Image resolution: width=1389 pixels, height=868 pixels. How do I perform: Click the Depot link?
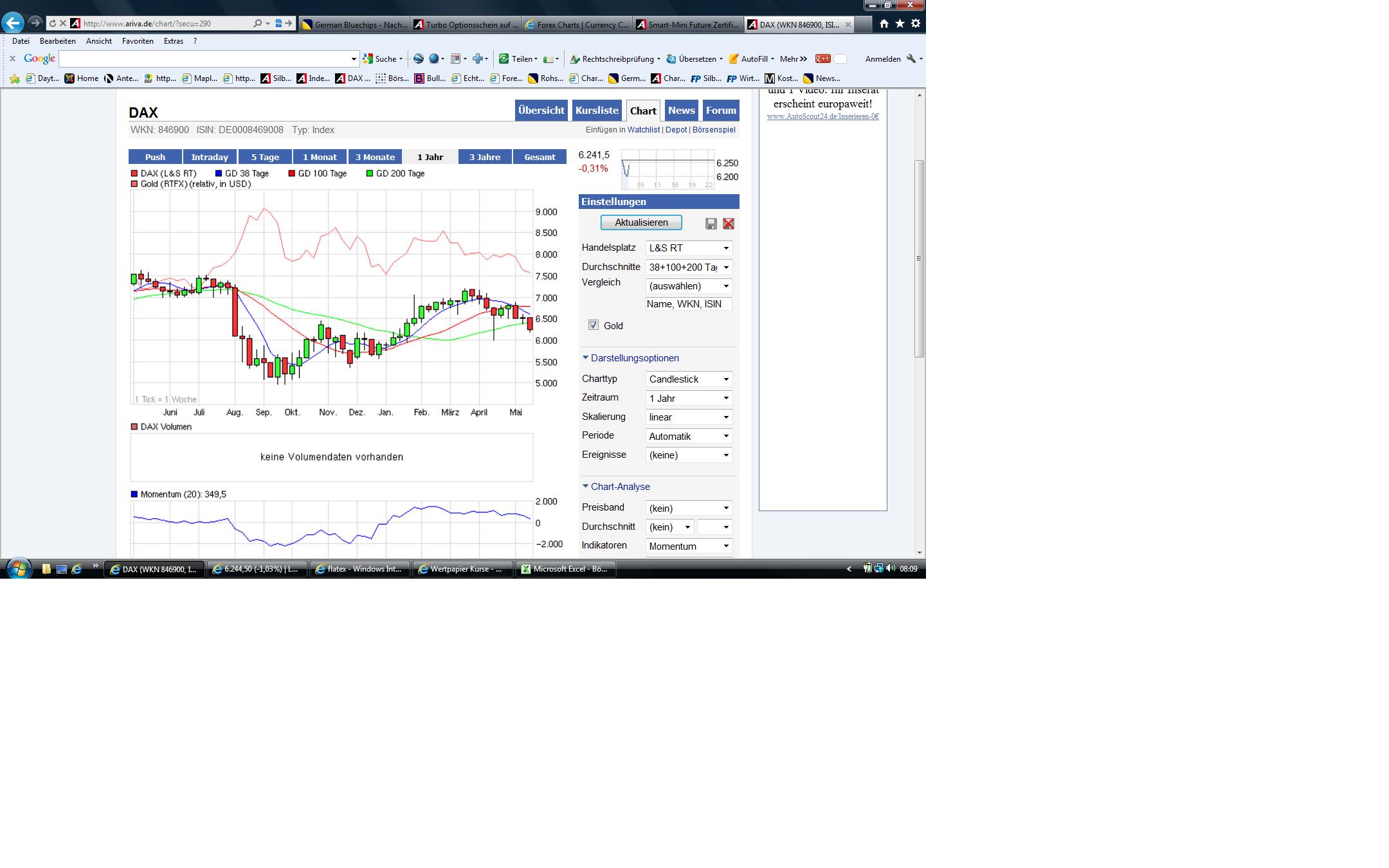coord(676,130)
